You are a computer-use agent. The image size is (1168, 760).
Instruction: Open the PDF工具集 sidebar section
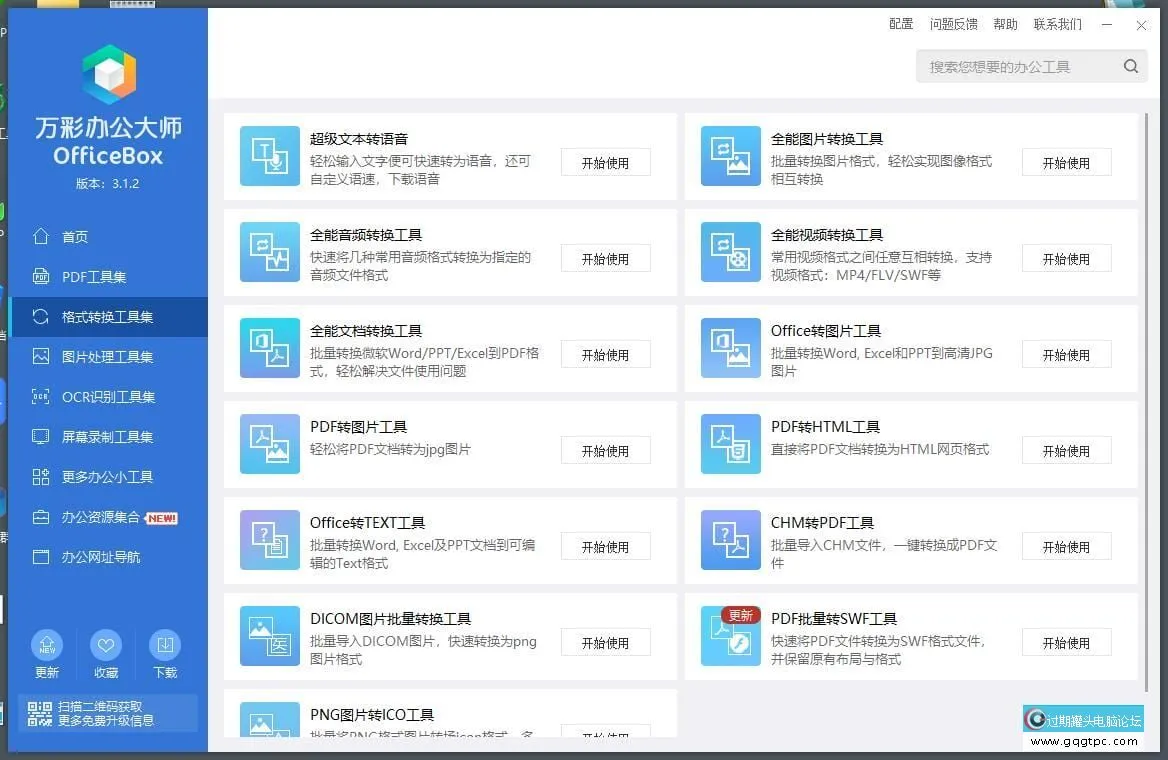[x=93, y=277]
